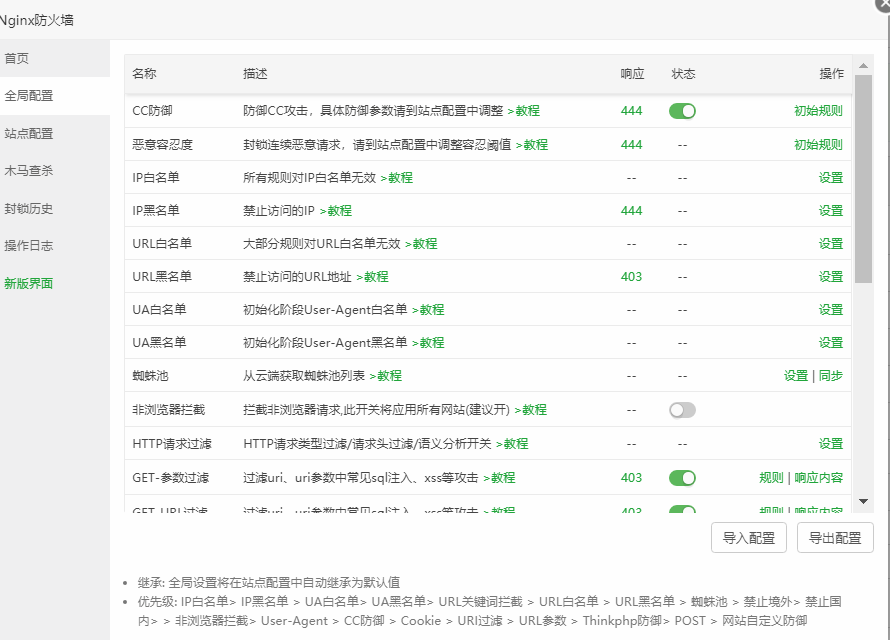Viewport: 890px width, 640px height.
Task: Open the 教程 link for IP黑名单
Action: coord(336,211)
